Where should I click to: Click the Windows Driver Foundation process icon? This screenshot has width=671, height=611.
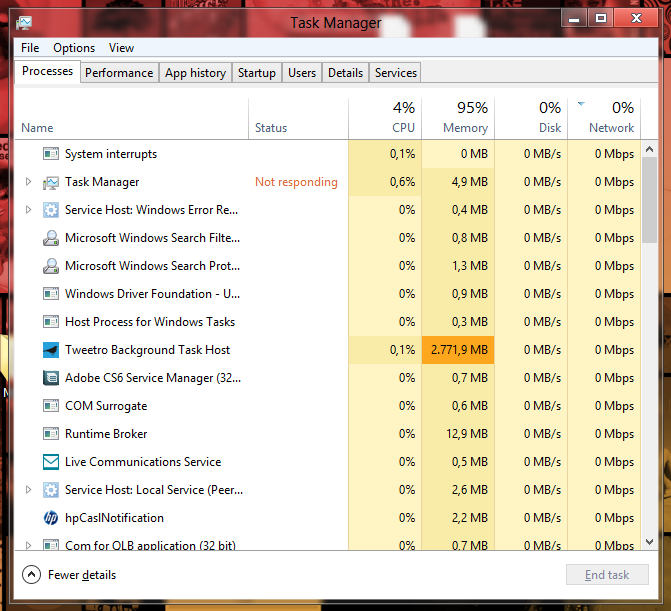pos(51,294)
